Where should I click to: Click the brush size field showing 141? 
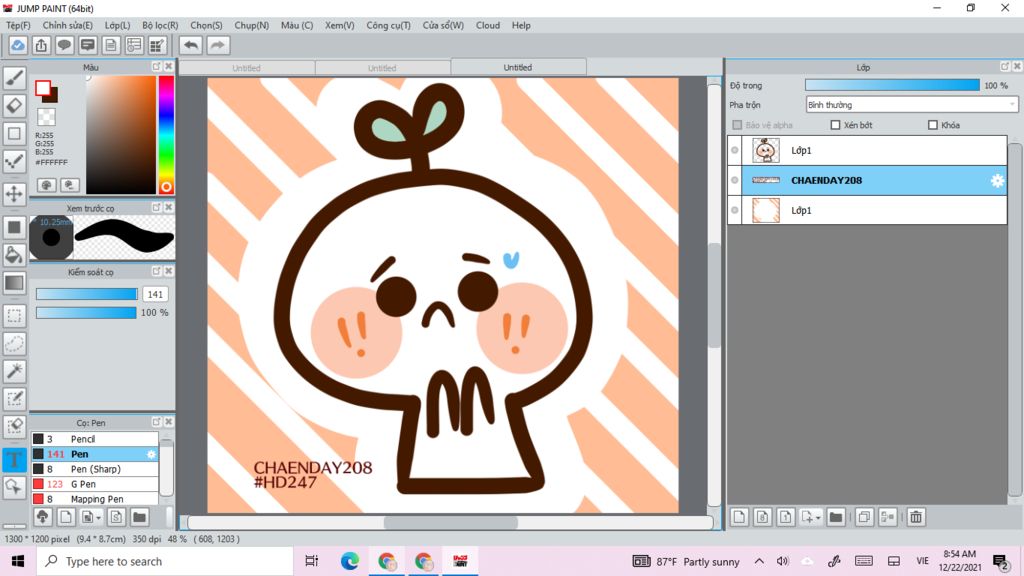(x=155, y=295)
